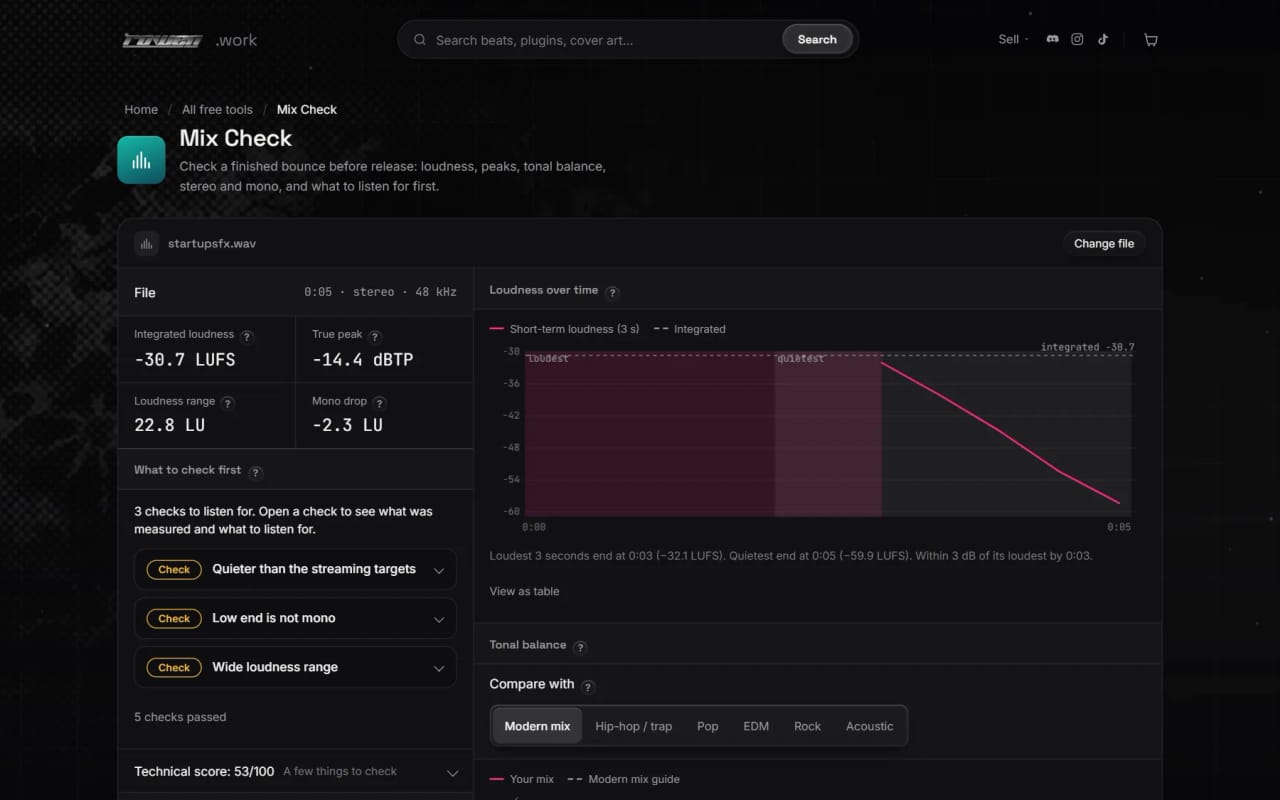1280x800 pixels.
Task: Select the Pop comparison
Action: coord(708,726)
